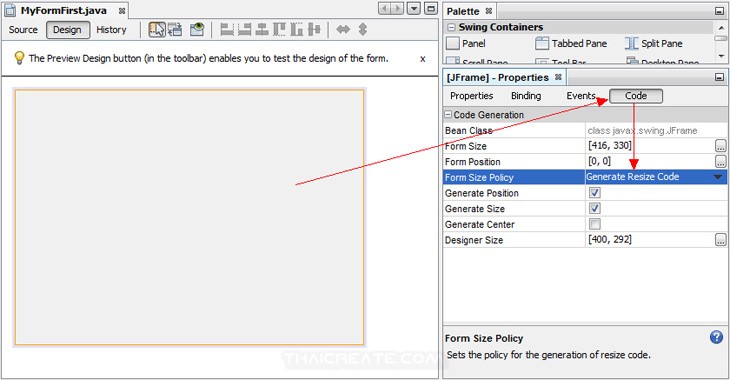Align components to top in row
The height and width of the screenshot is (380, 730).
pos(279,30)
